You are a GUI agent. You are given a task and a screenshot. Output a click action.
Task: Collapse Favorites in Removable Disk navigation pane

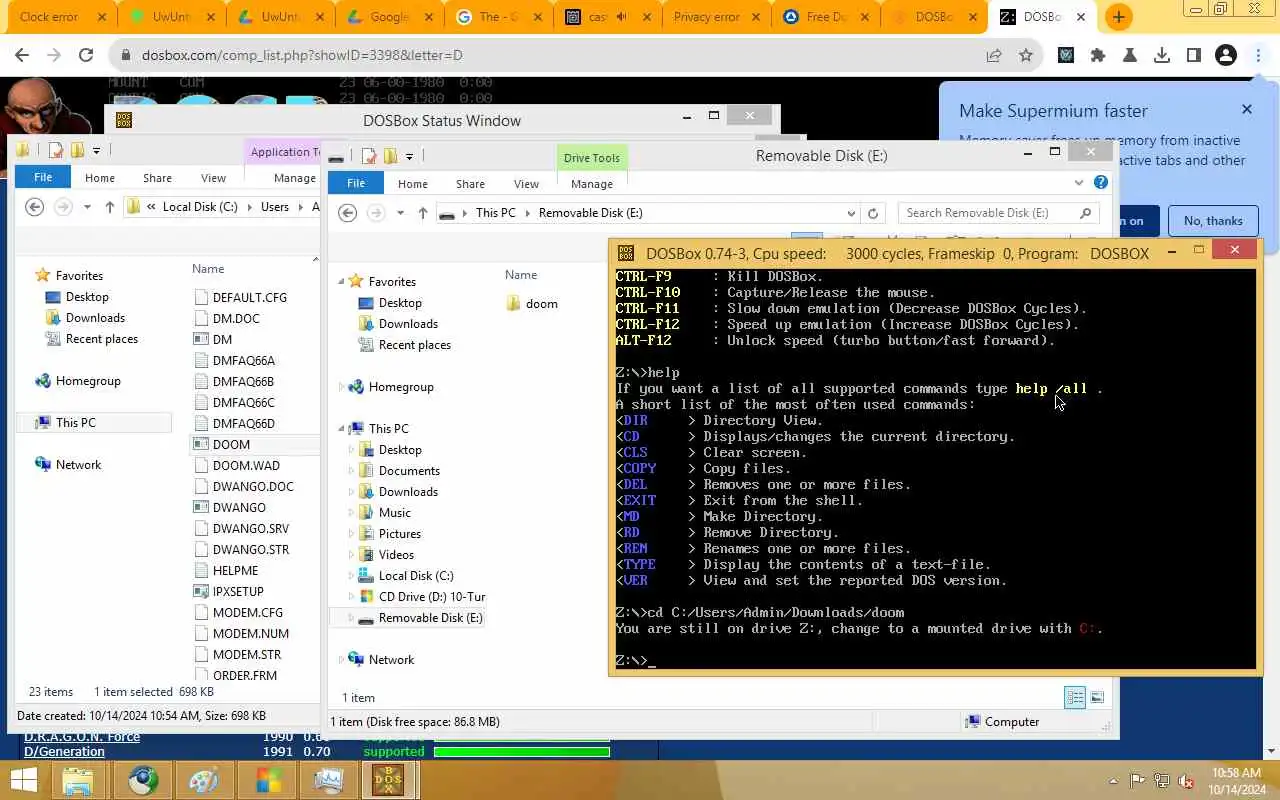341,282
